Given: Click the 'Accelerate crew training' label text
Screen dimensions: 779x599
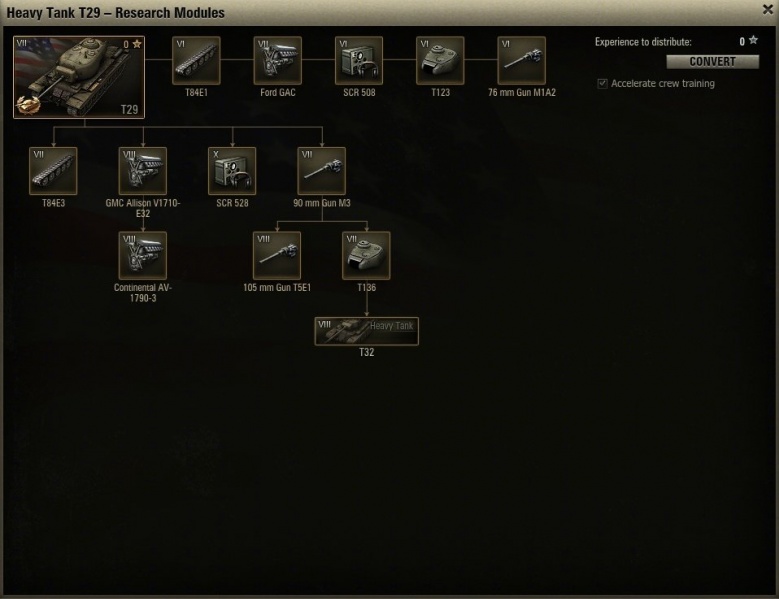Looking at the screenshot, I should [x=663, y=83].
